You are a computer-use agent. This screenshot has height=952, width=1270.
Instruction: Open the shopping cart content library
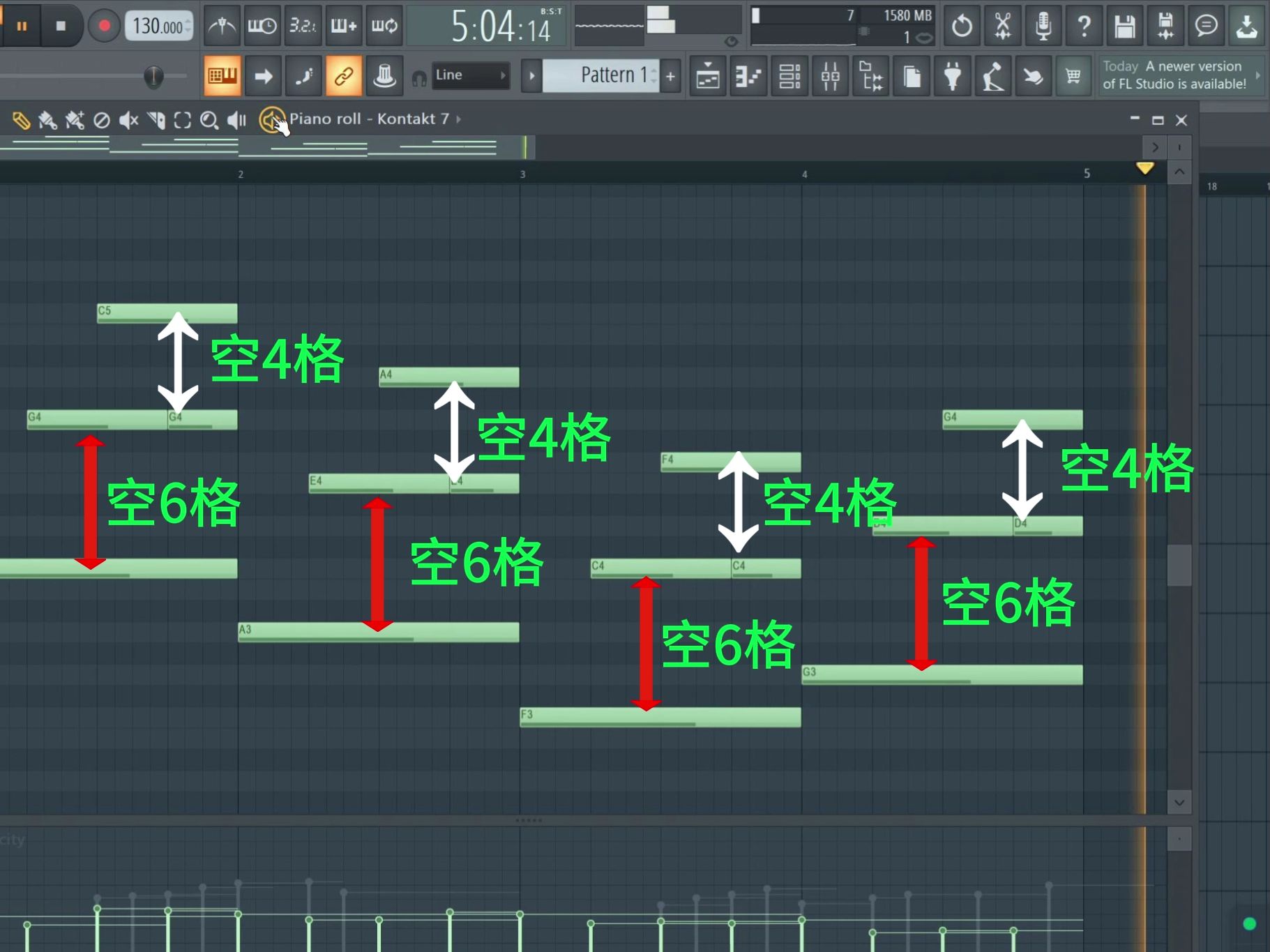[1074, 75]
